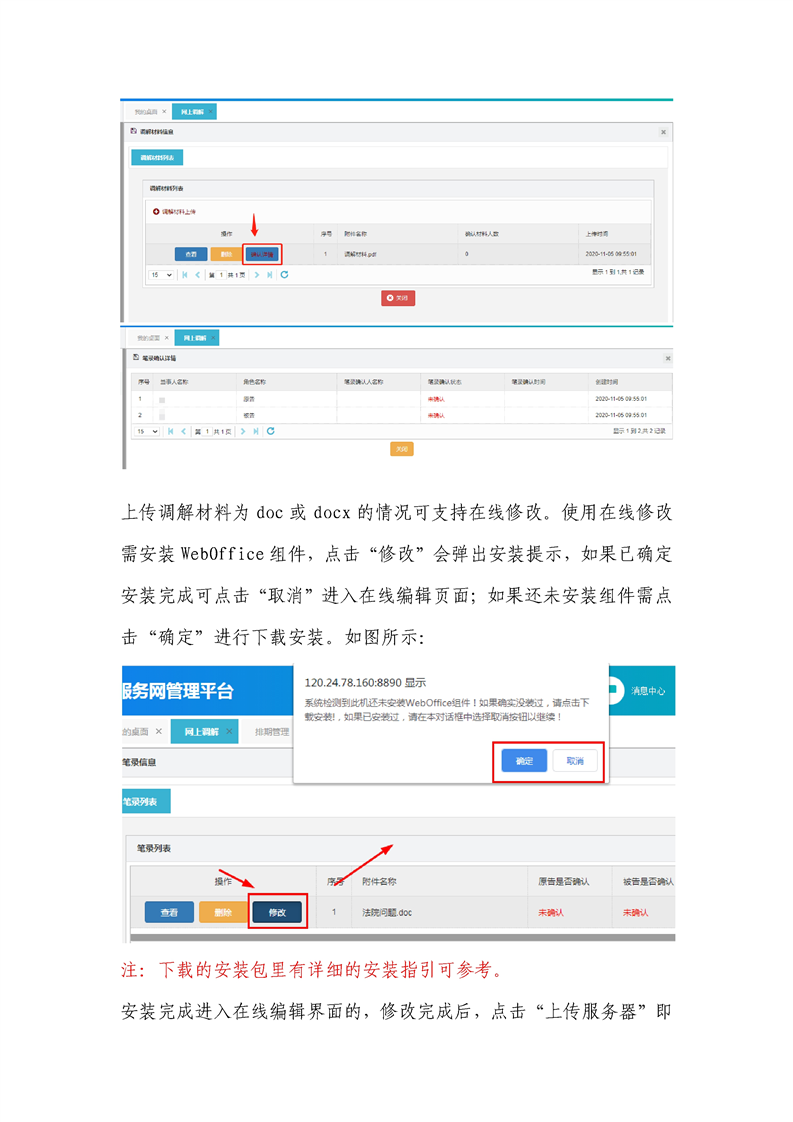Refresh the 笔录确认详情 table
This screenshot has width=793, height=1122.
click(x=271, y=431)
